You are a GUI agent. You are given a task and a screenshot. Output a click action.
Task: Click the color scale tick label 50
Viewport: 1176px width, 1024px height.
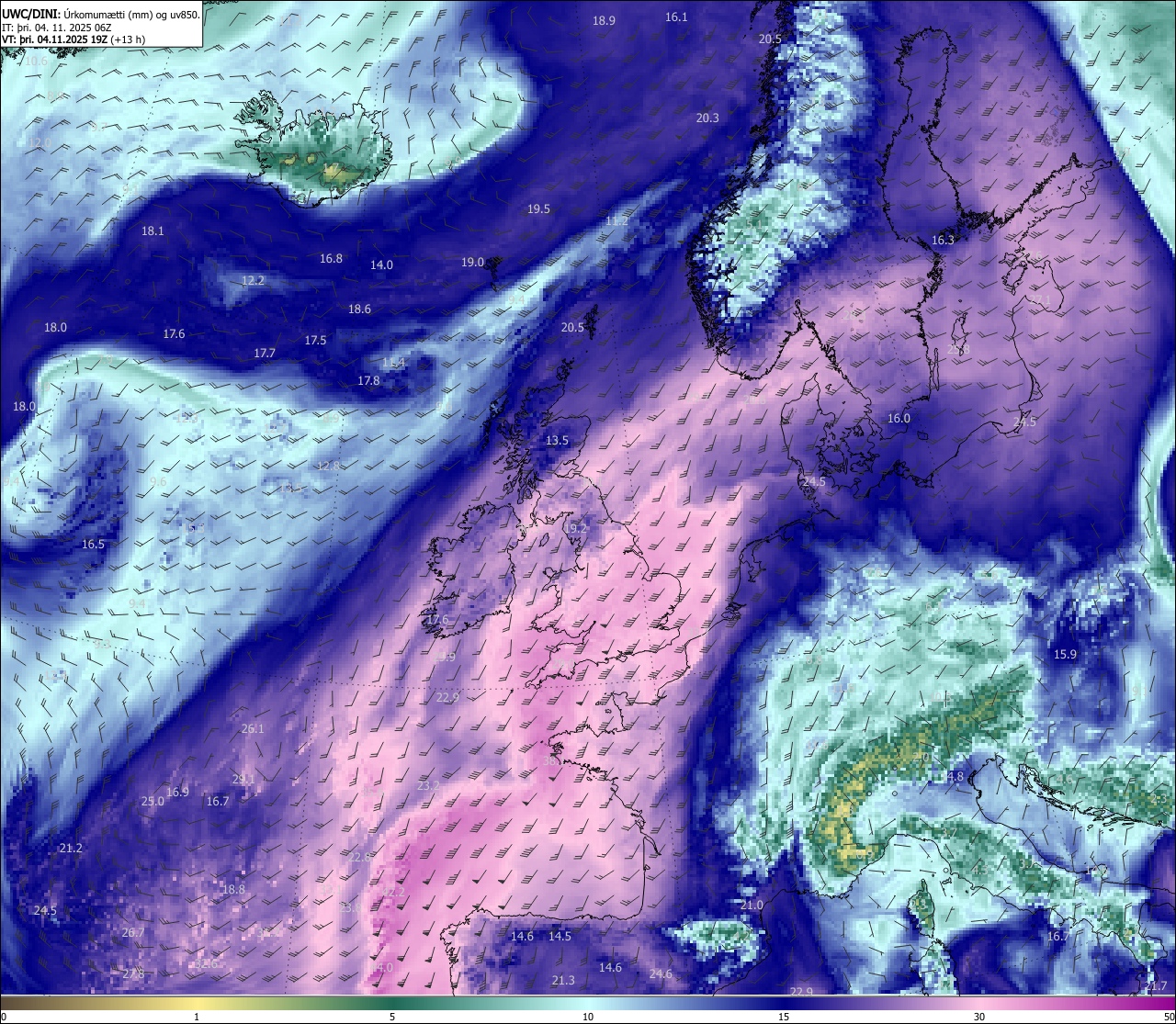[1169, 1017]
